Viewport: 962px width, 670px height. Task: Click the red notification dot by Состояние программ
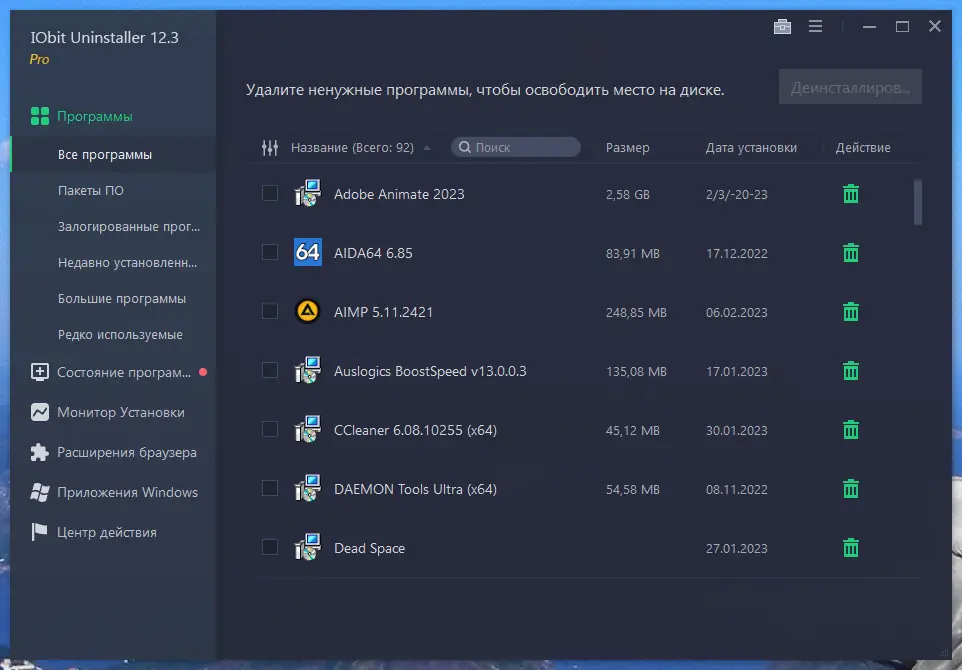coord(203,372)
